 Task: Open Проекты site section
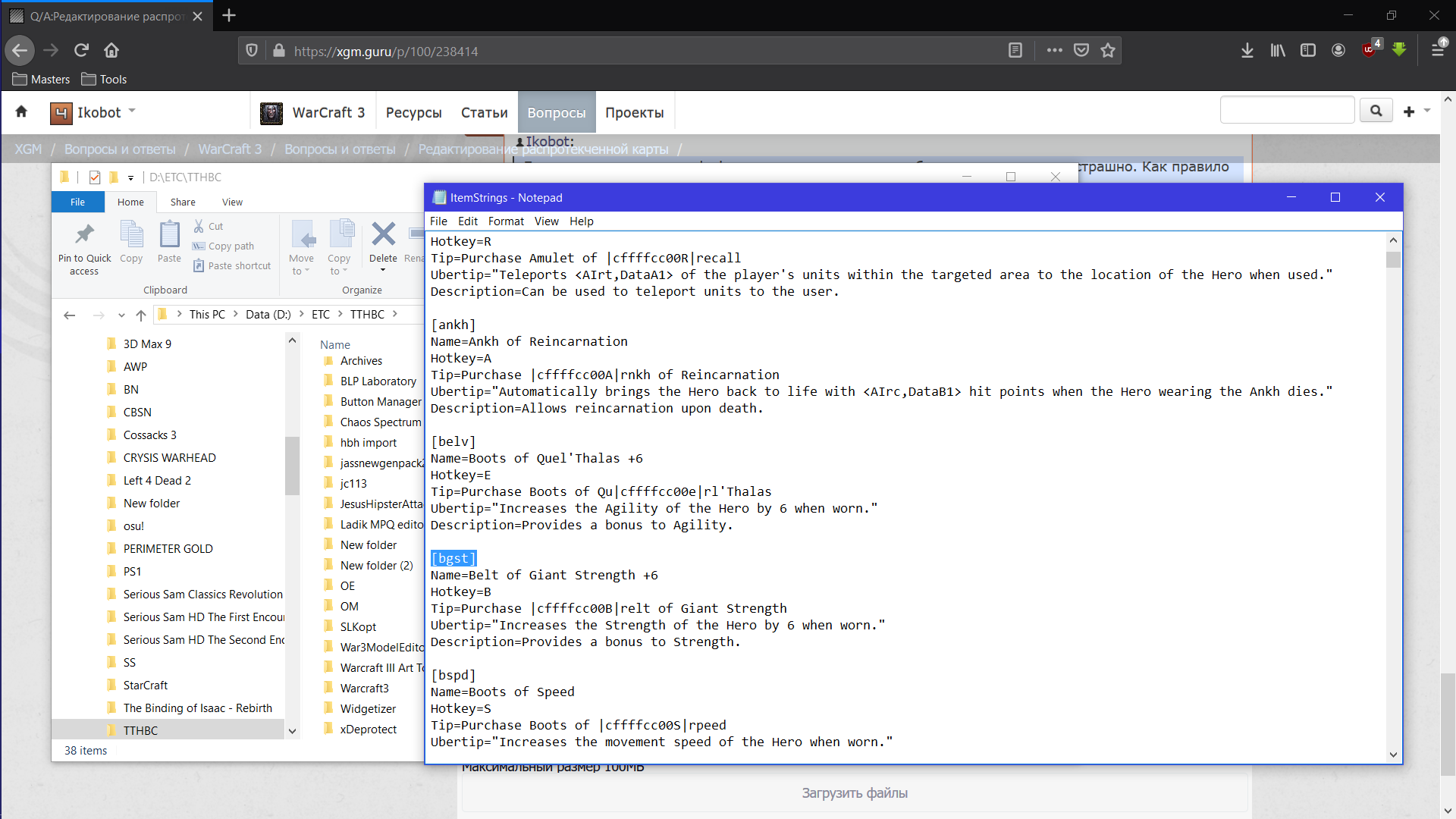634,112
